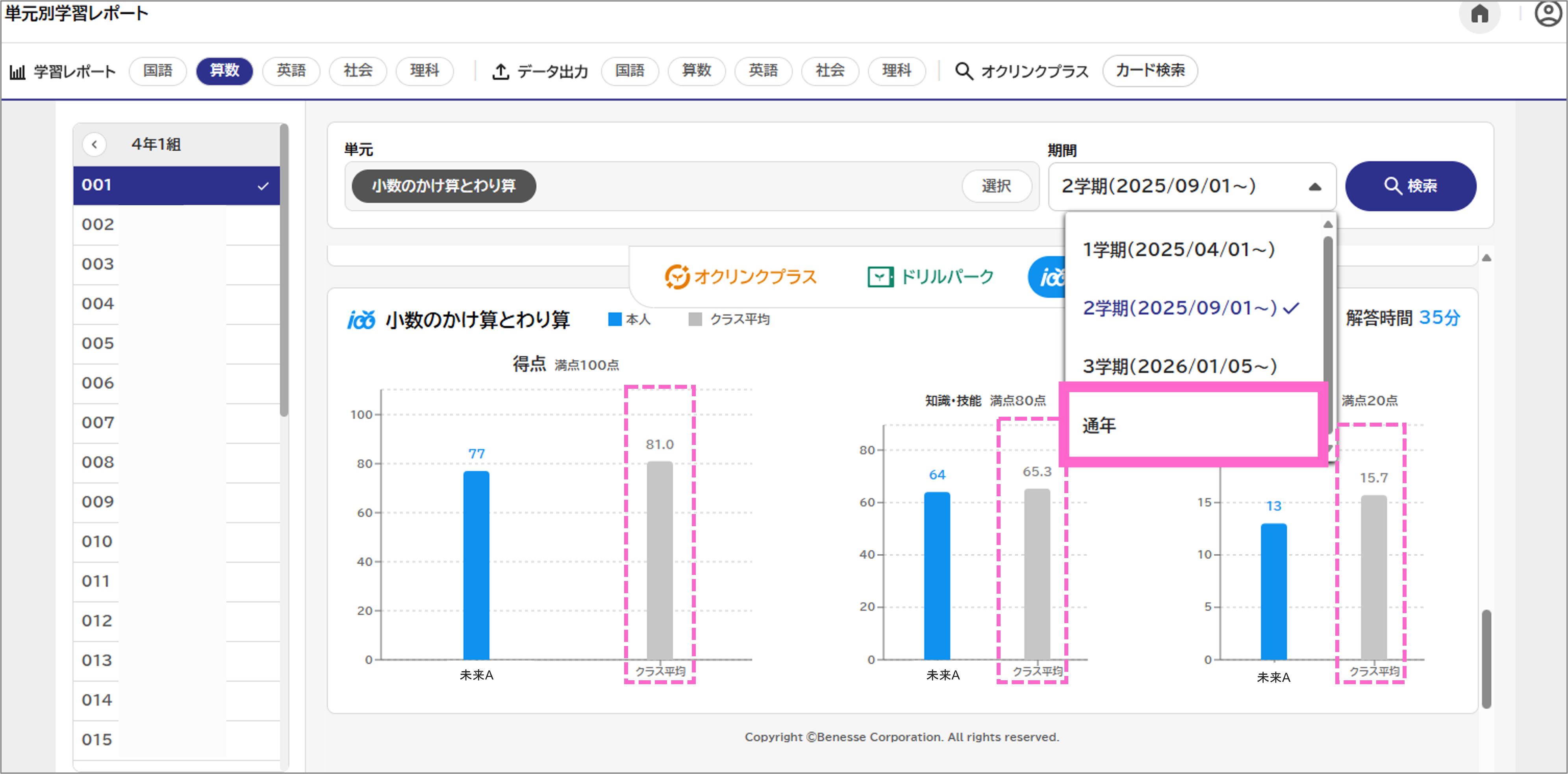Click the ico logo beside 小数のかけ算とわり算
Image resolution: width=1568 pixels, height=774 pixels.
click(361, 320)
